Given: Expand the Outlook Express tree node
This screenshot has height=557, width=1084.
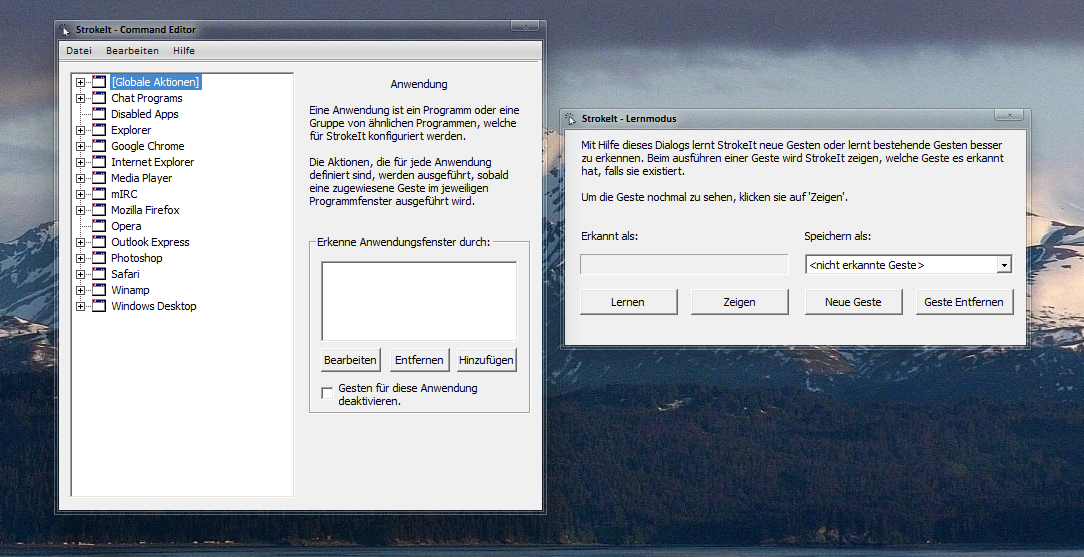Looking at the screenshot, I should 80,242.
